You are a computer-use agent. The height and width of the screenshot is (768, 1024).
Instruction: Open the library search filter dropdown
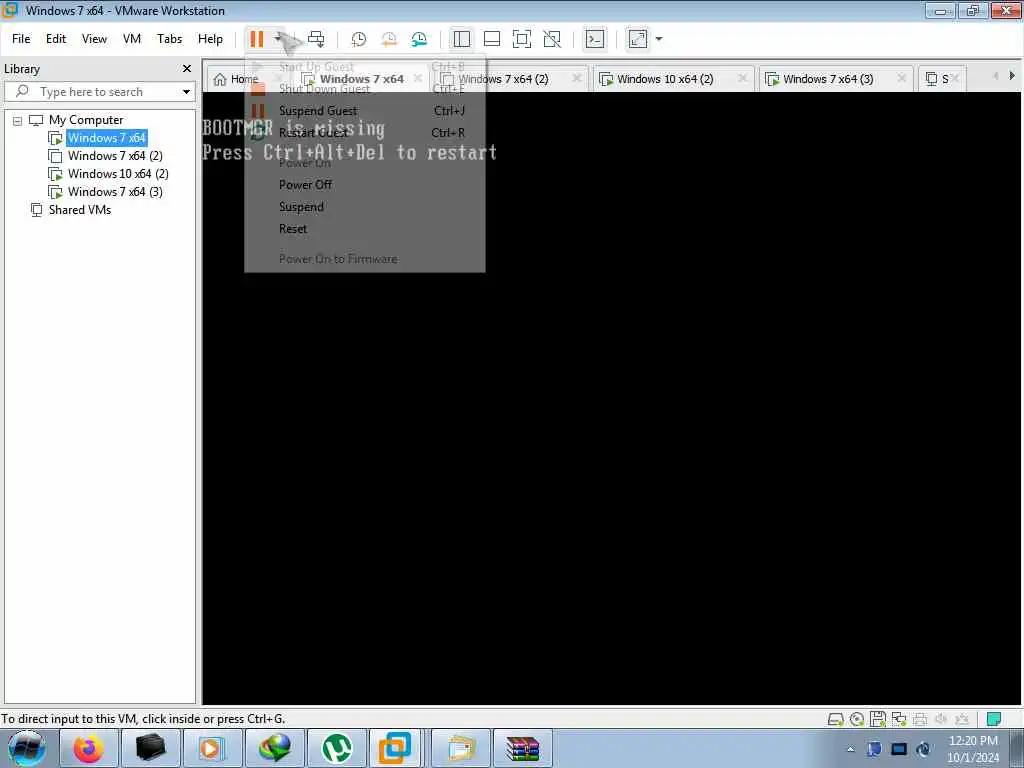tap(186, 92)
